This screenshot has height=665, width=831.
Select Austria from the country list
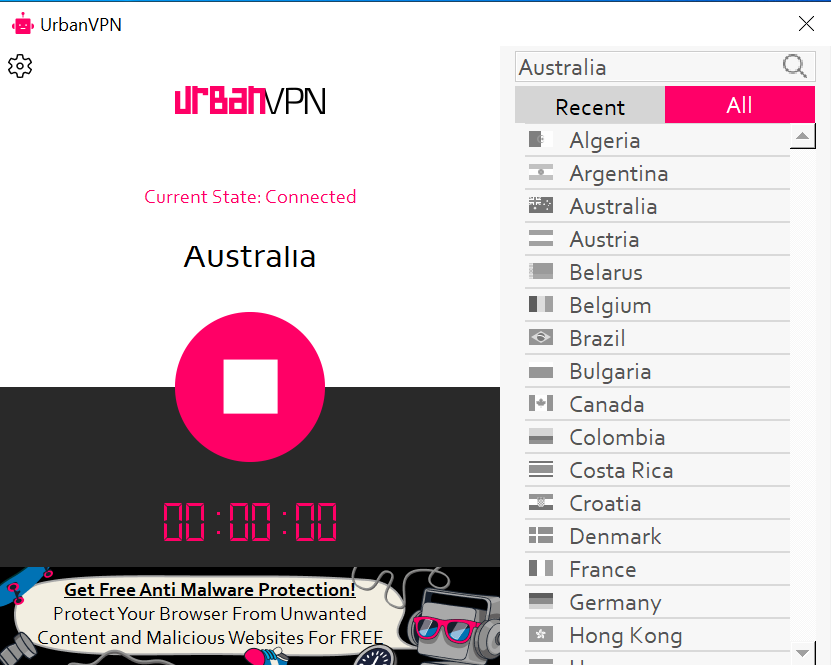pyautogui.click(x=657, y=240)
